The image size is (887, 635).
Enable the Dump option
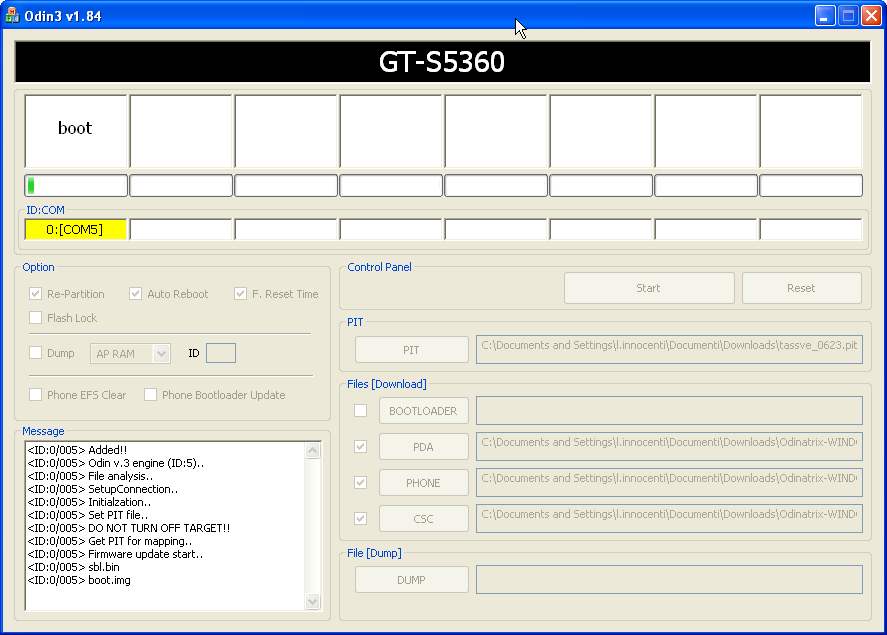35,353
